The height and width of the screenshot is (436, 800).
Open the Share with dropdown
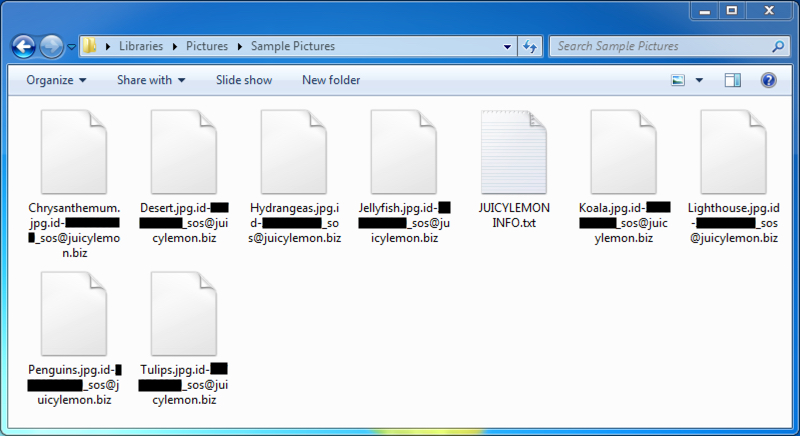[151, 80]
